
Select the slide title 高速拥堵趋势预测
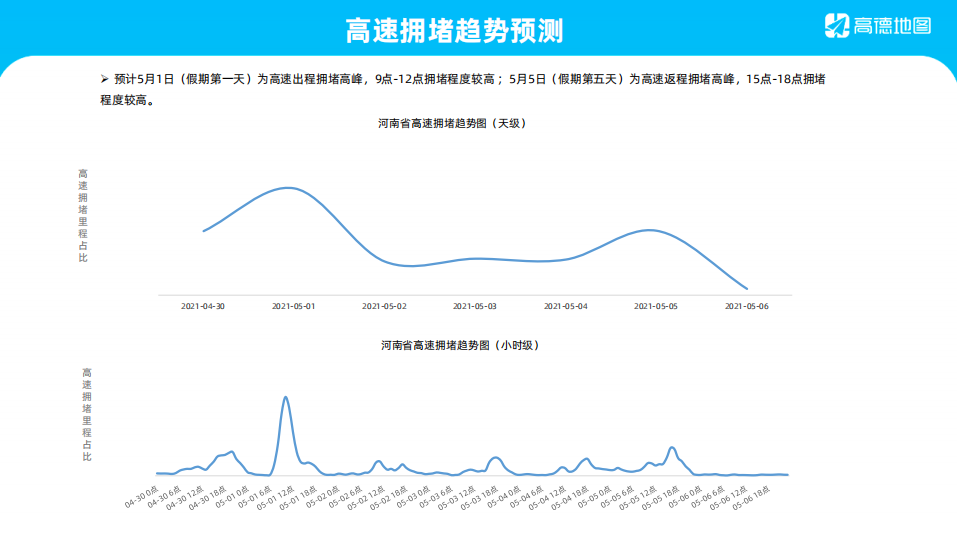tap(453, 30)
